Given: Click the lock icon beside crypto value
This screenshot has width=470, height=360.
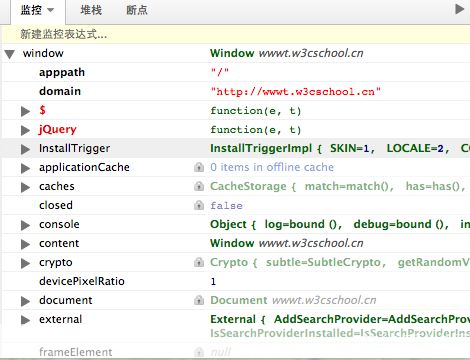Looking at the screenshot, I should [x=199, y=262].
